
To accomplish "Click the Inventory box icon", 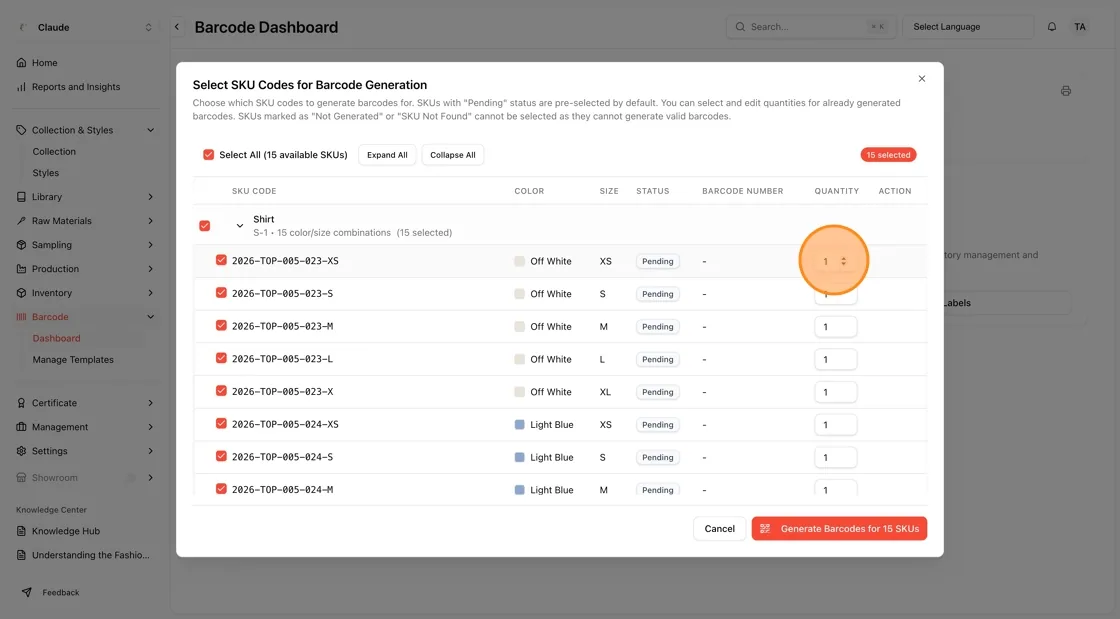I will click(x=21, y=293).
